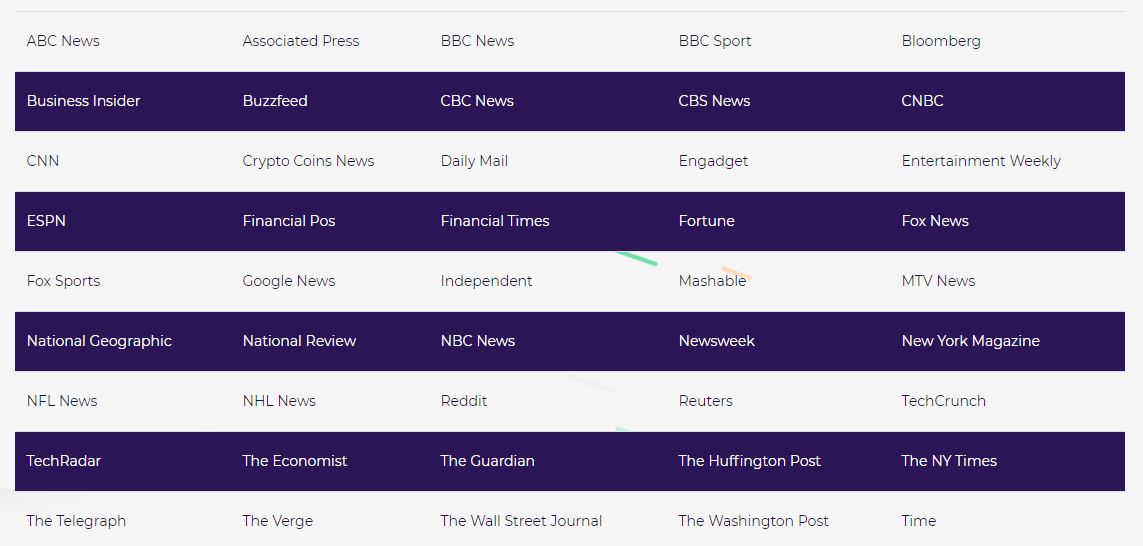Select NHL News entry
The width and height of the screenshot is (1143, 546).
coord(278,400)
